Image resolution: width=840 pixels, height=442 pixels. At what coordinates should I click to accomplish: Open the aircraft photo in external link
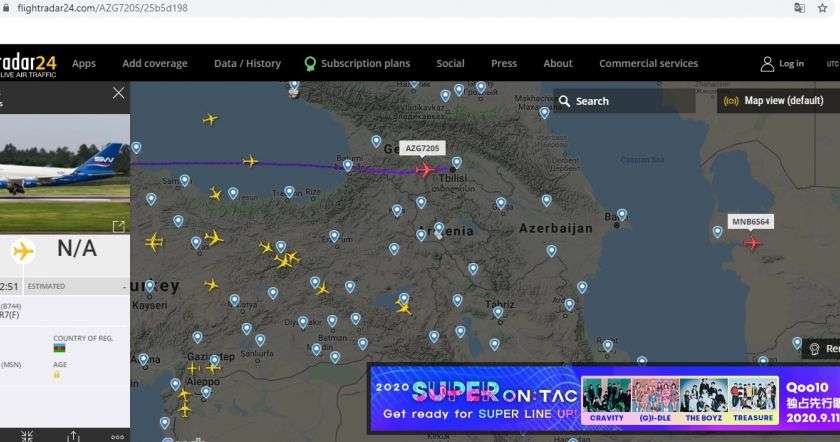point(118,226)
